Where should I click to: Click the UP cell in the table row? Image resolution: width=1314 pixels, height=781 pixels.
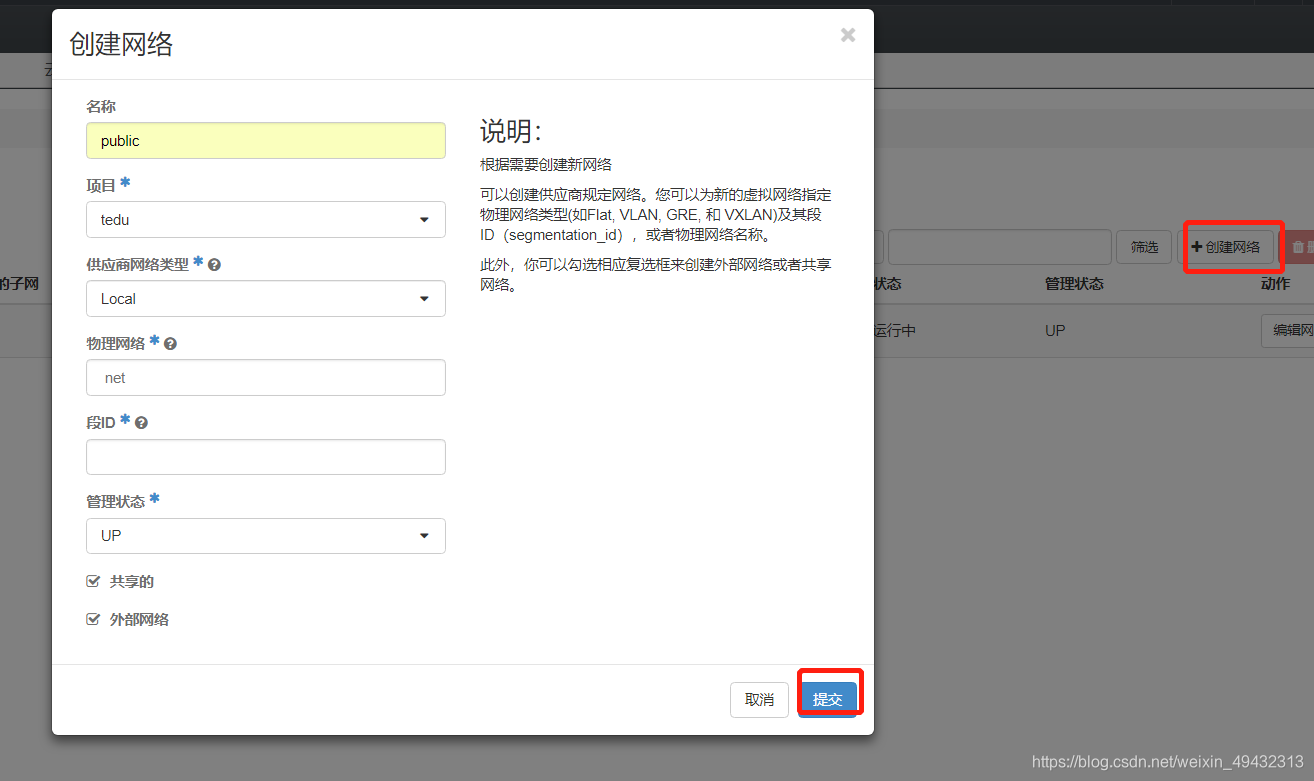(1055, 330)
